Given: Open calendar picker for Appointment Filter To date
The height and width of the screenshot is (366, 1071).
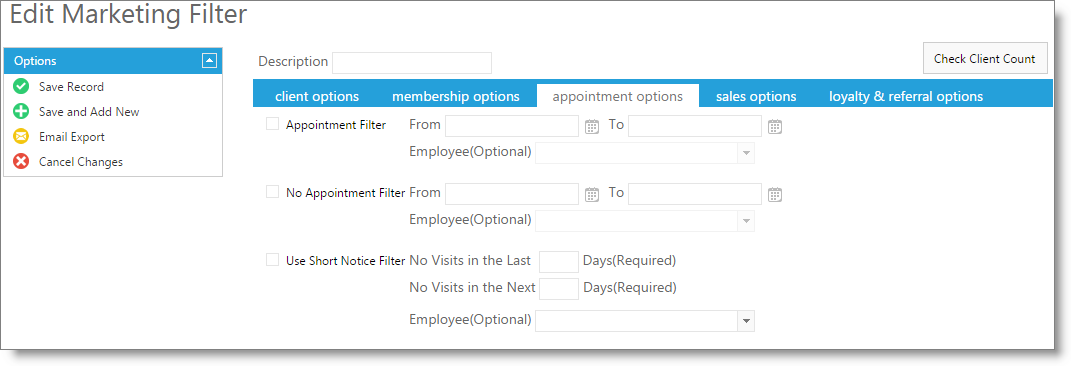Looking at the screenshot, I should click(775, 126).
